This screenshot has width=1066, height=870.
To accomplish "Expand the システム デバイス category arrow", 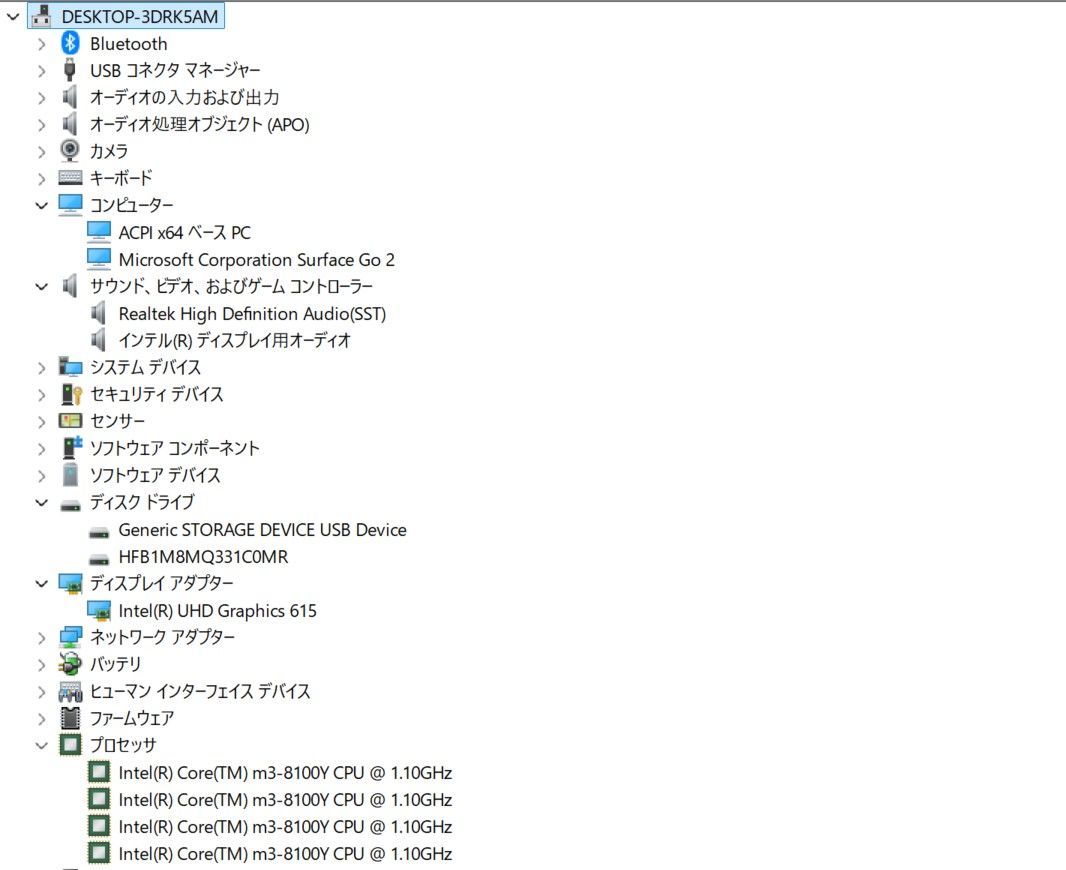I will point(41,368).
